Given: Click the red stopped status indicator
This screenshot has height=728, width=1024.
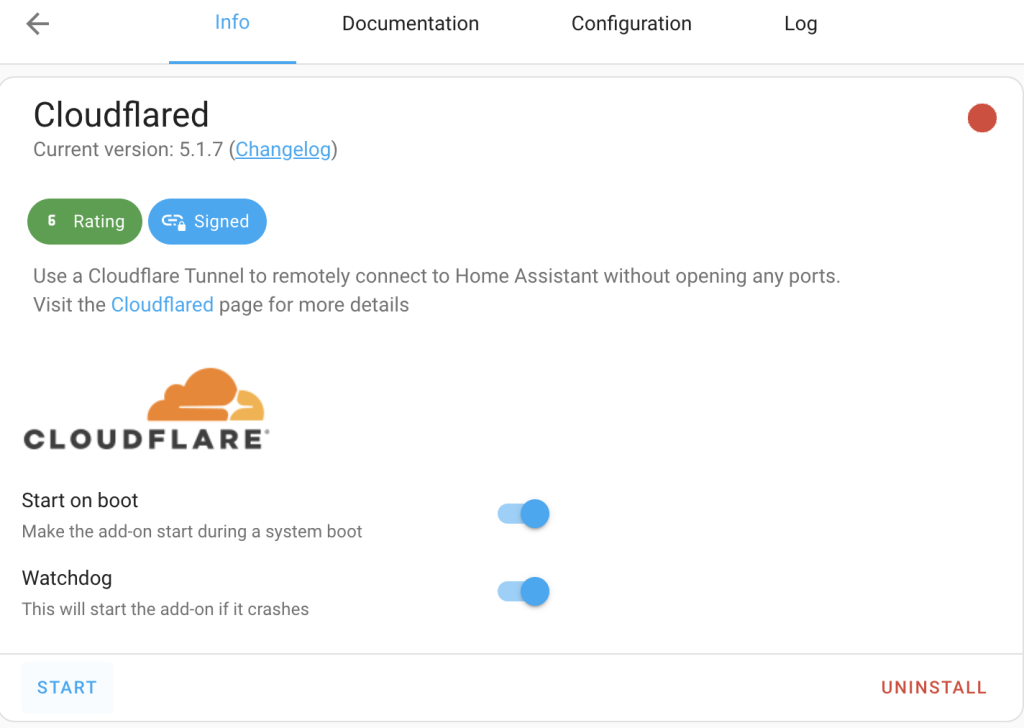Looking at the screenshot, I should tap(982, 118).
